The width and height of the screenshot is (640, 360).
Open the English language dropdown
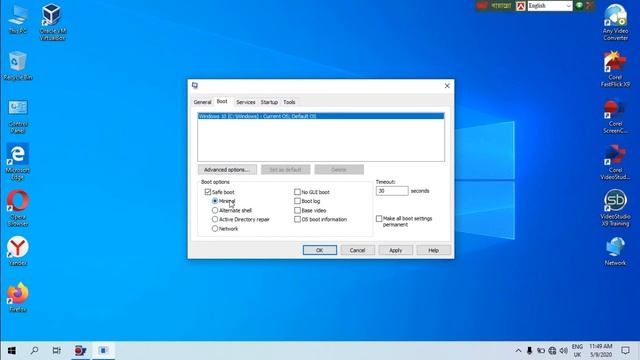(549, 6)
